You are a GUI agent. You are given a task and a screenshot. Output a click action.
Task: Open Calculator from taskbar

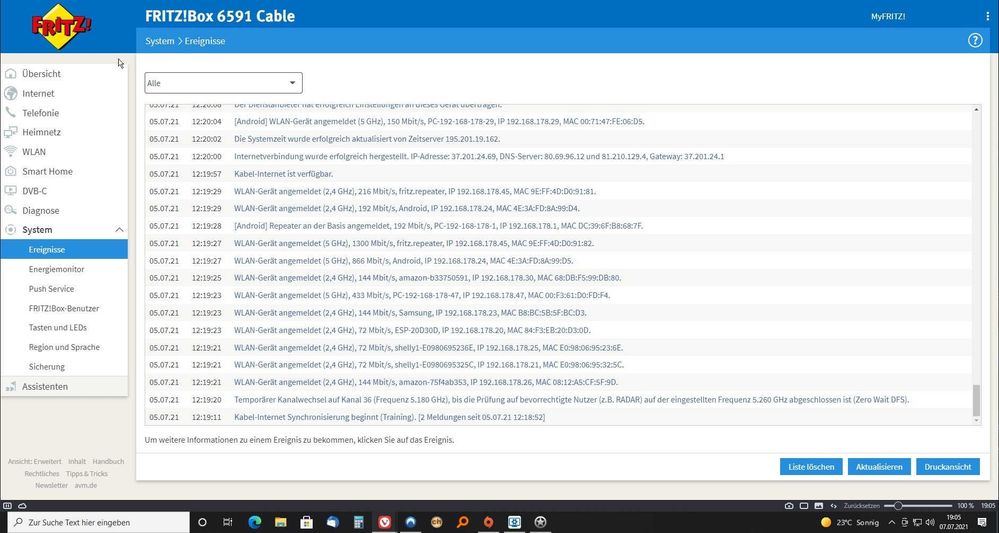pyautogui.click(x=358, y=522)
